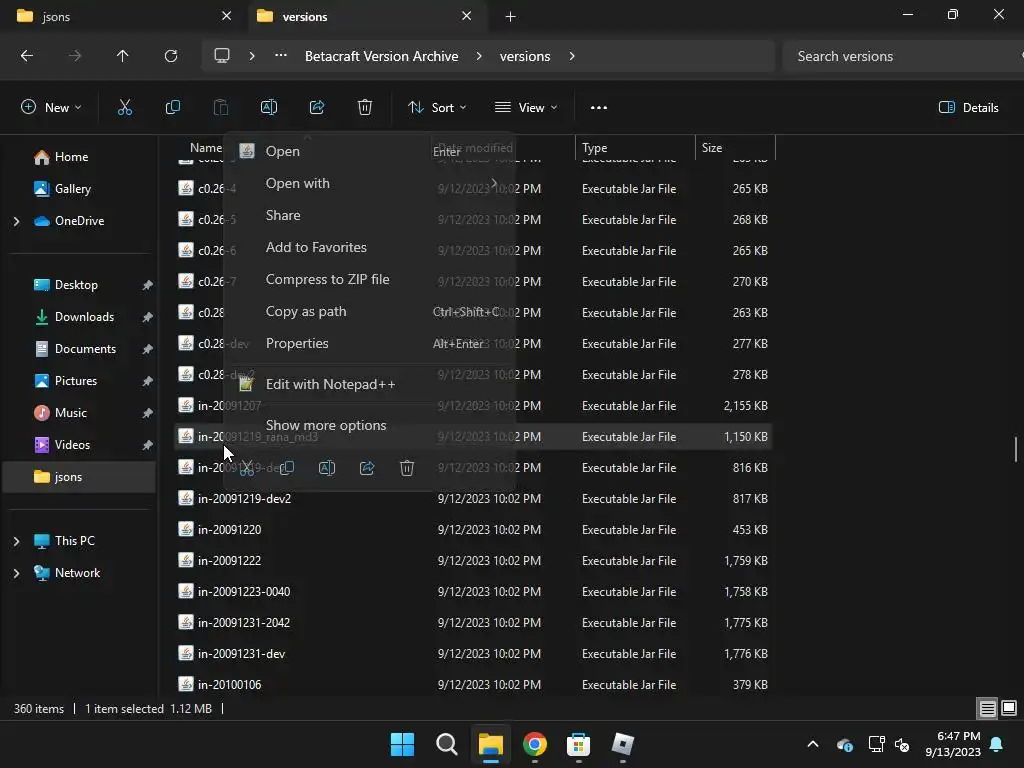The width and height of the screenshot is (1024, 768).
Task: Expand the chevron after Betacraft Version Archive
Action: tap(479, 56)
